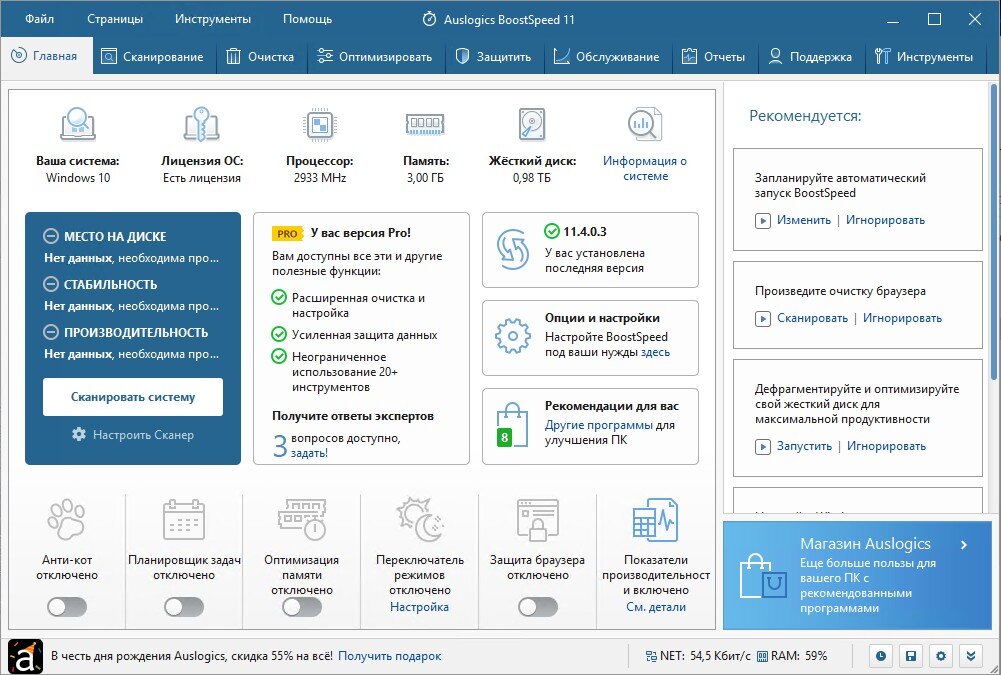This screenshot has width=1001, height=675.
Task: Click the Auslogics logo in the status bar
Action: (26, 656)
